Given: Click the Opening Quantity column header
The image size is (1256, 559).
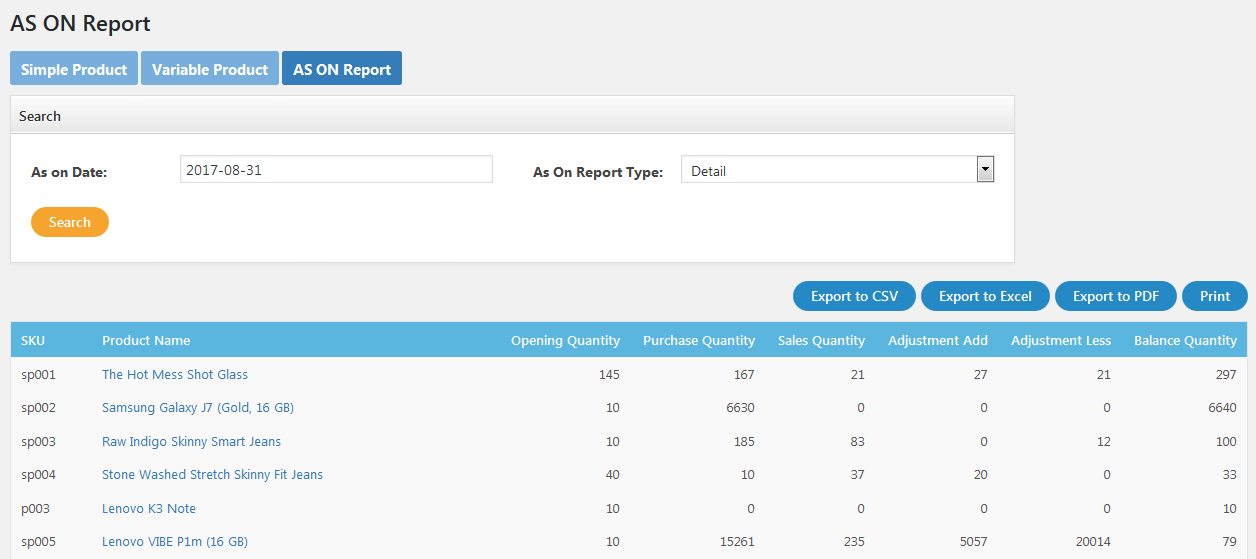Looking at the screenshot, I should click(x=565, y=340).
